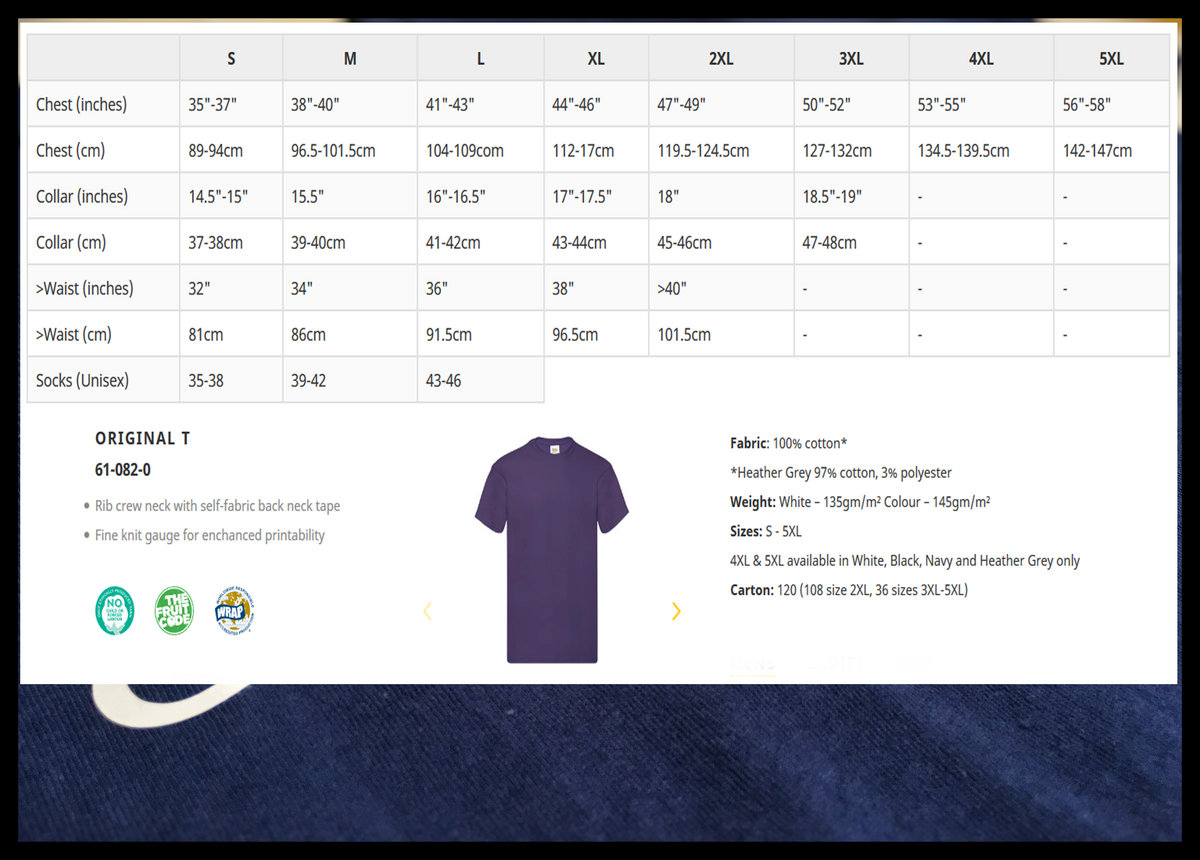Click the No Child Labour badge icon

tap(114, 610)
